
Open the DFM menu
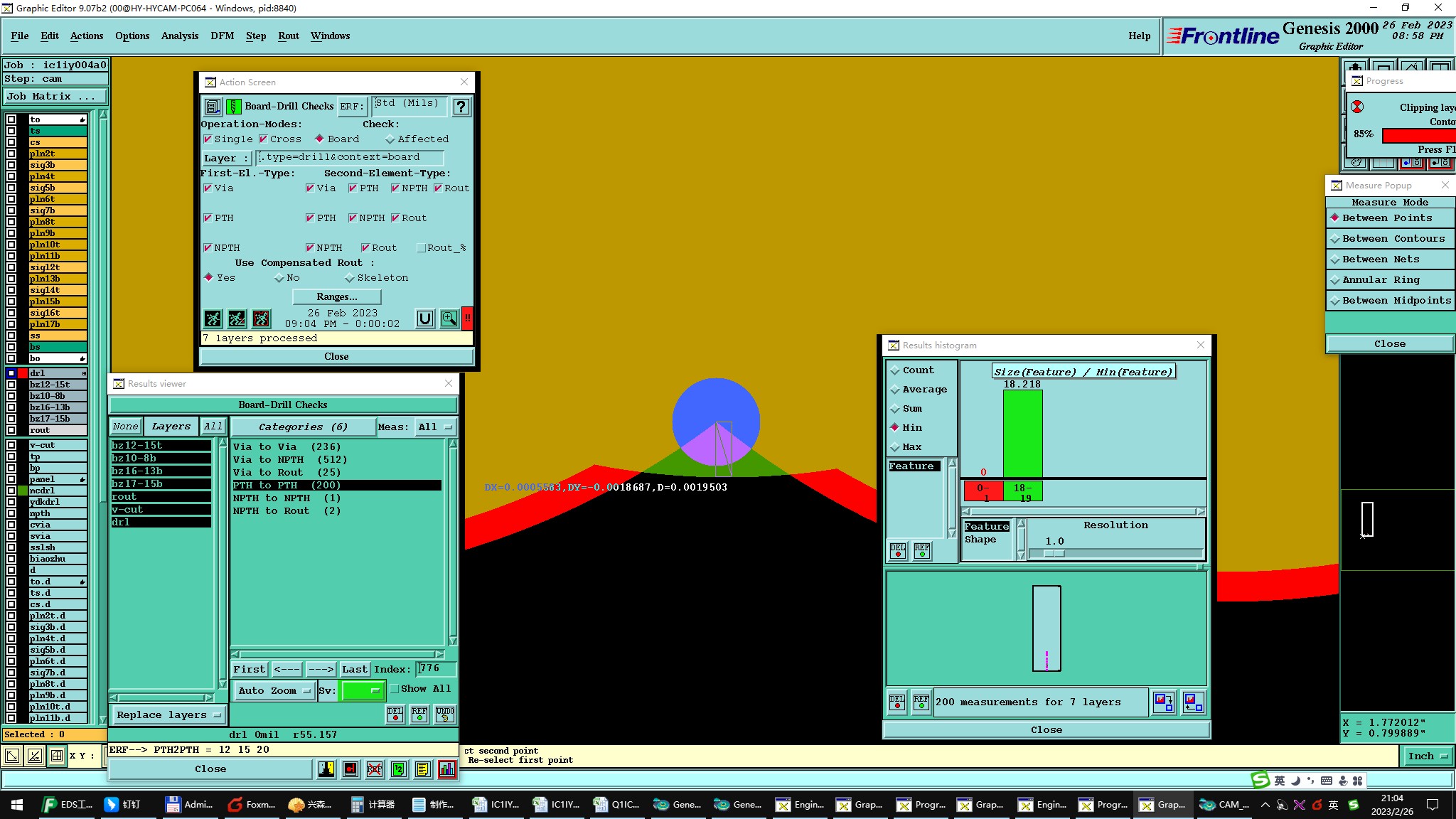pos(222,36)
